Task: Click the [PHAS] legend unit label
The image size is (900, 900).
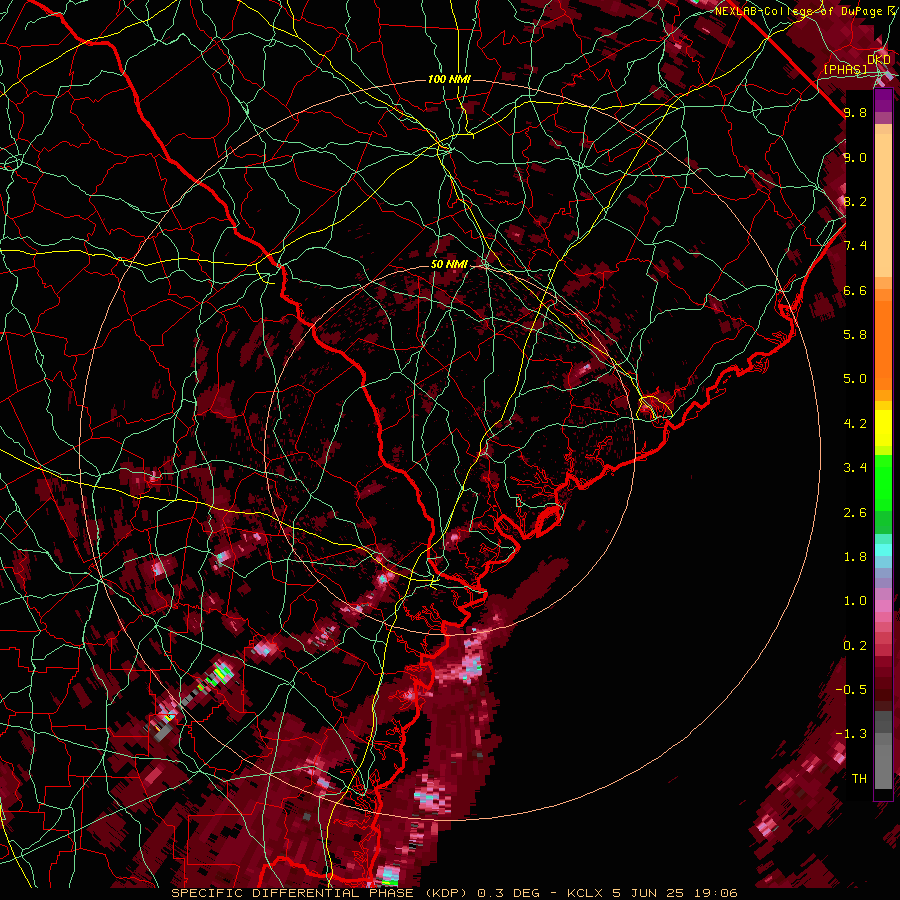Action: tap(845, 69)
